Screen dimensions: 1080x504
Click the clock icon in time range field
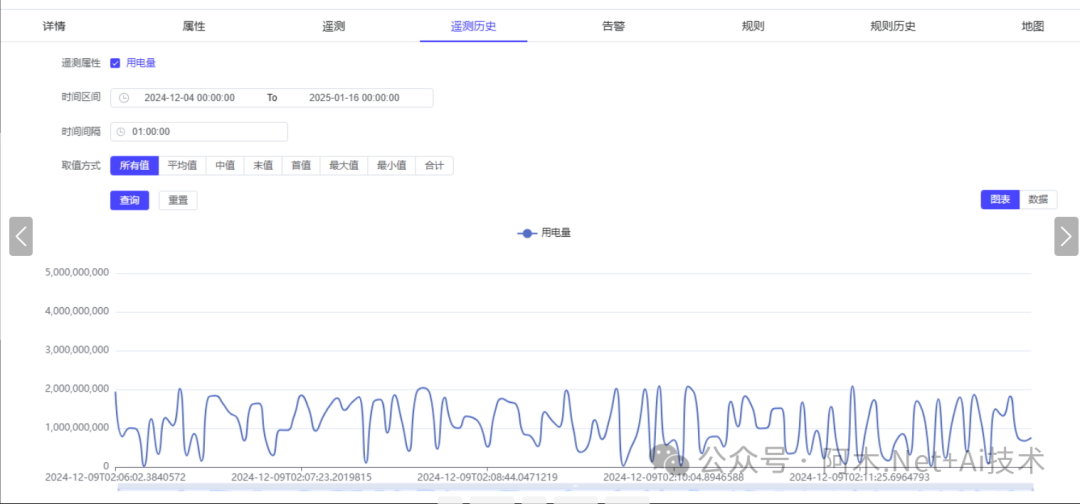124,98
